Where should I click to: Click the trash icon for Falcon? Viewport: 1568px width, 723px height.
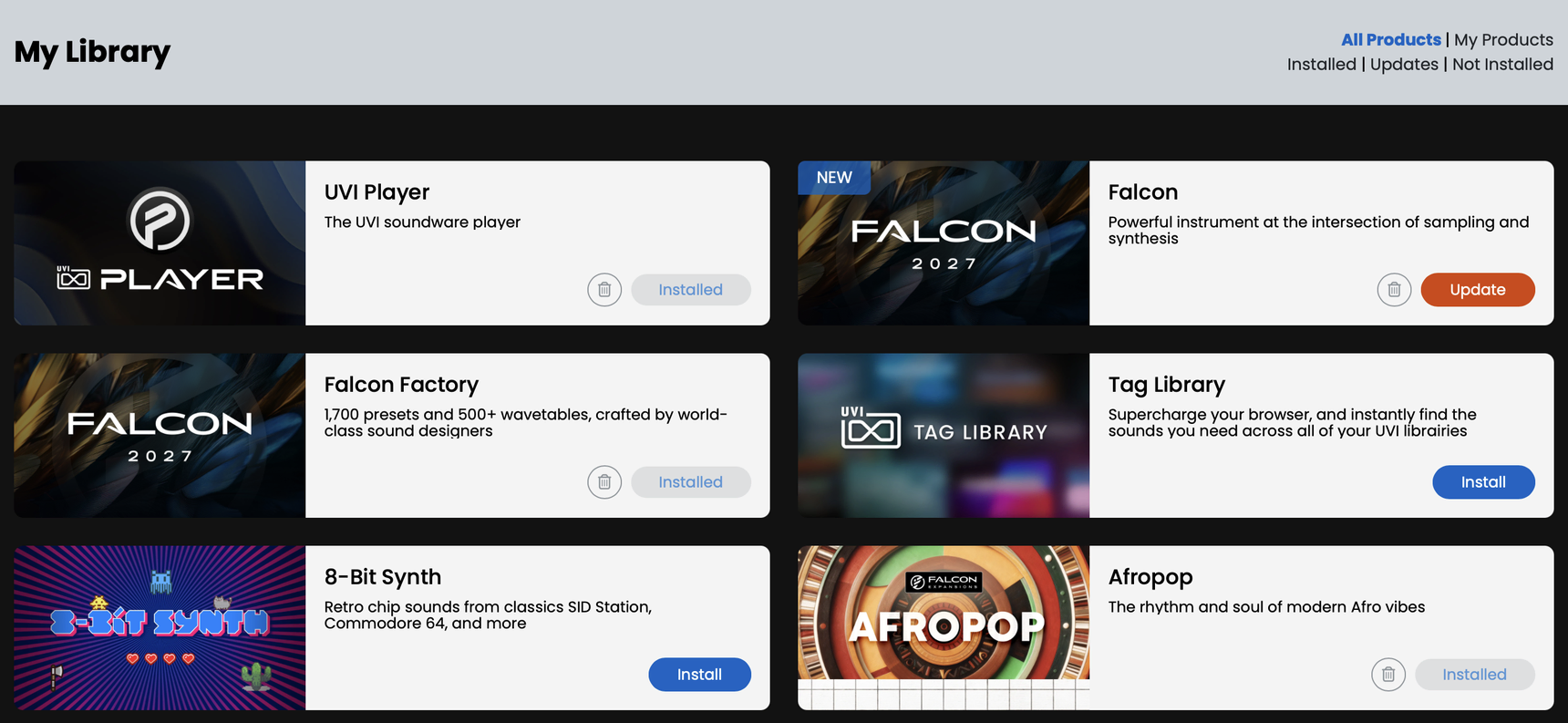(1394, 290)
